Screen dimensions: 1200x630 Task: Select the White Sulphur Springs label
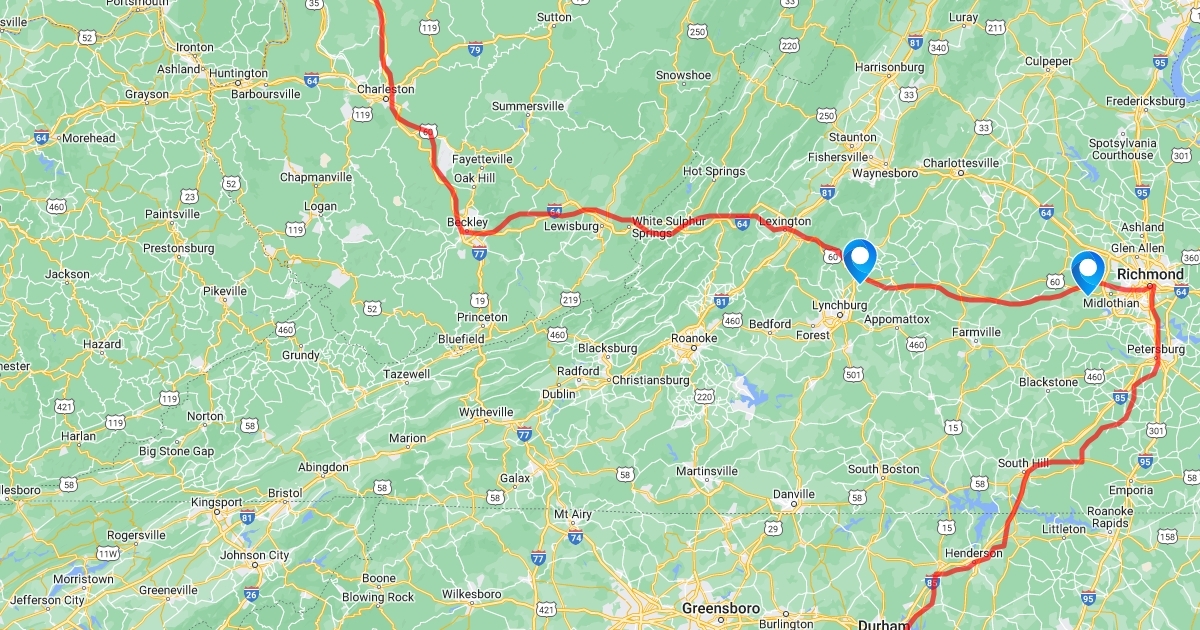[668, 226]
